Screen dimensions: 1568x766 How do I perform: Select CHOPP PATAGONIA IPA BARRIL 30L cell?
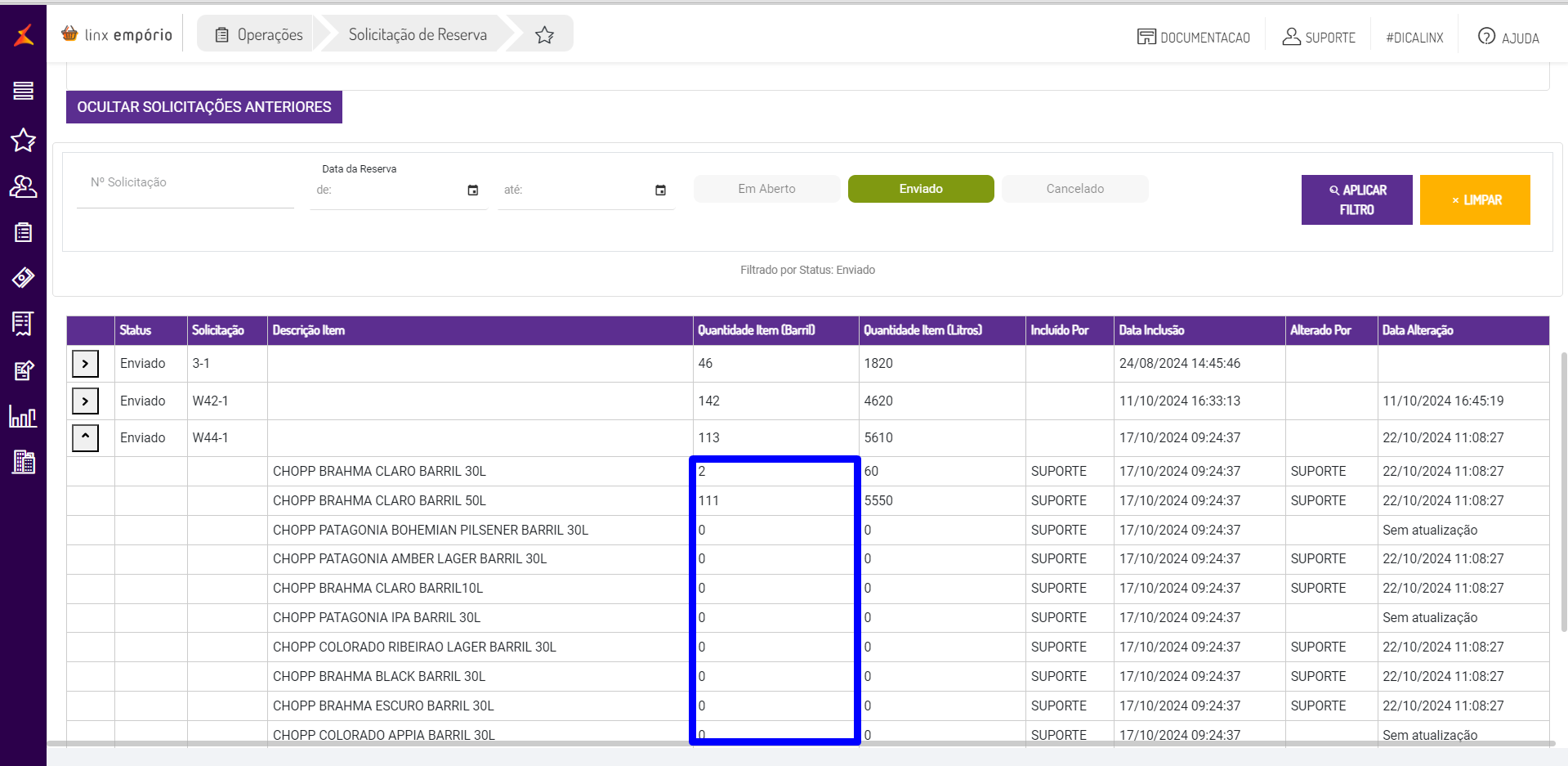click(480, 618)
